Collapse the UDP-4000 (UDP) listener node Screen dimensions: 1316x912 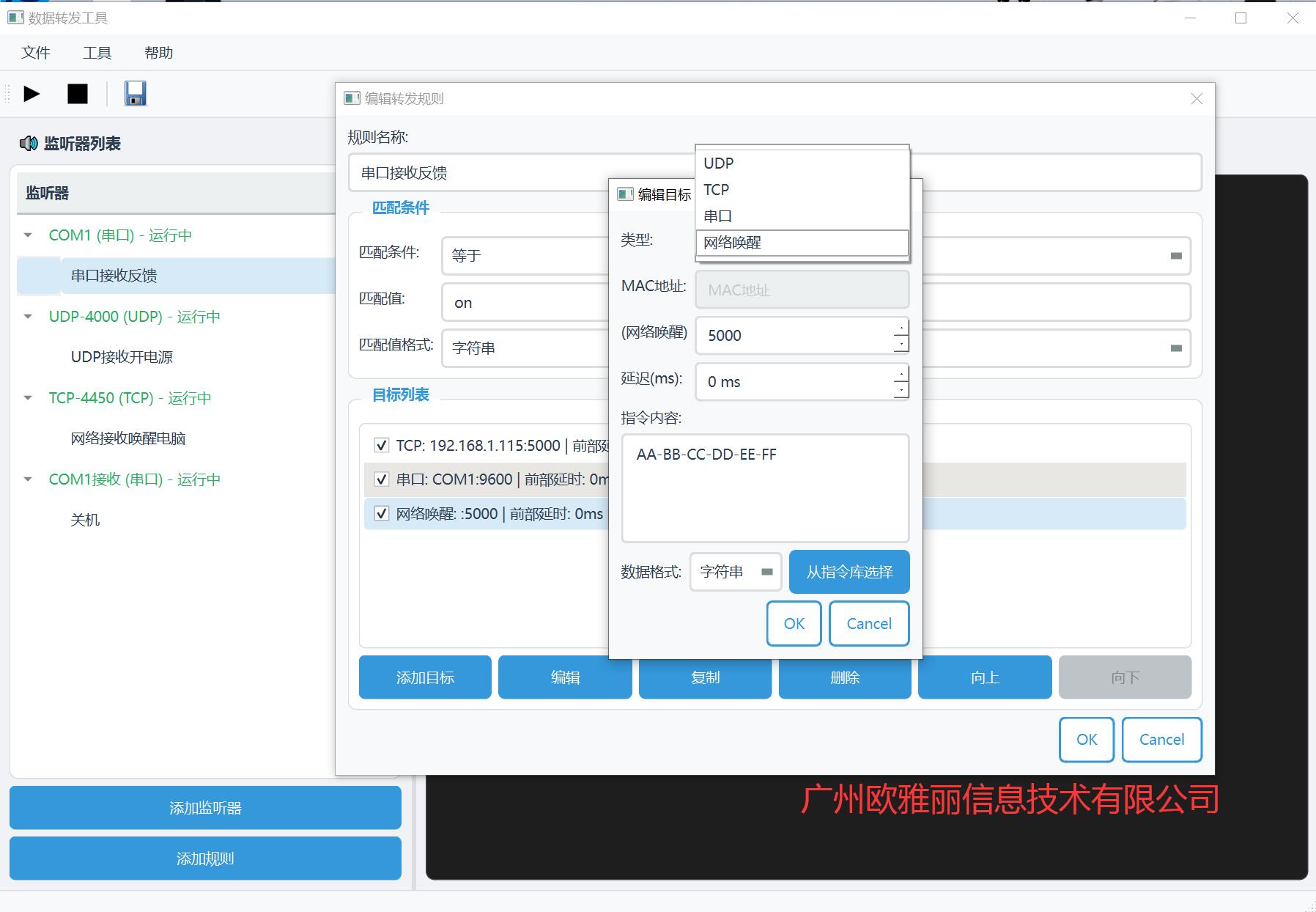tap(28, 317)
